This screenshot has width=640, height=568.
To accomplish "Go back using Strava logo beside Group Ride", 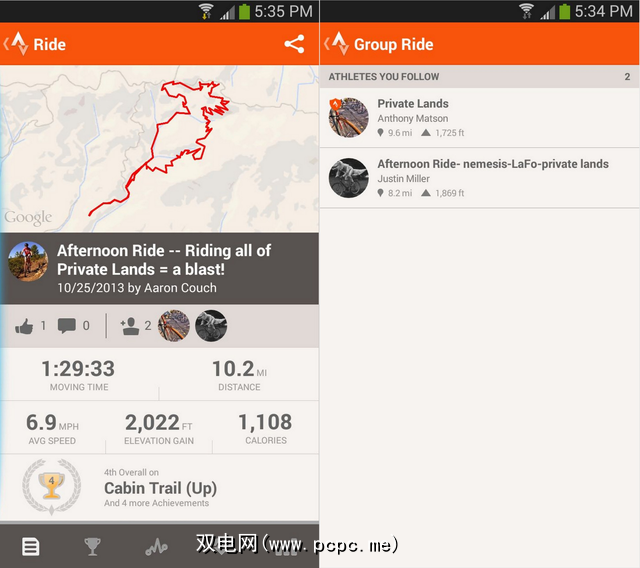I will pos(337,44).
